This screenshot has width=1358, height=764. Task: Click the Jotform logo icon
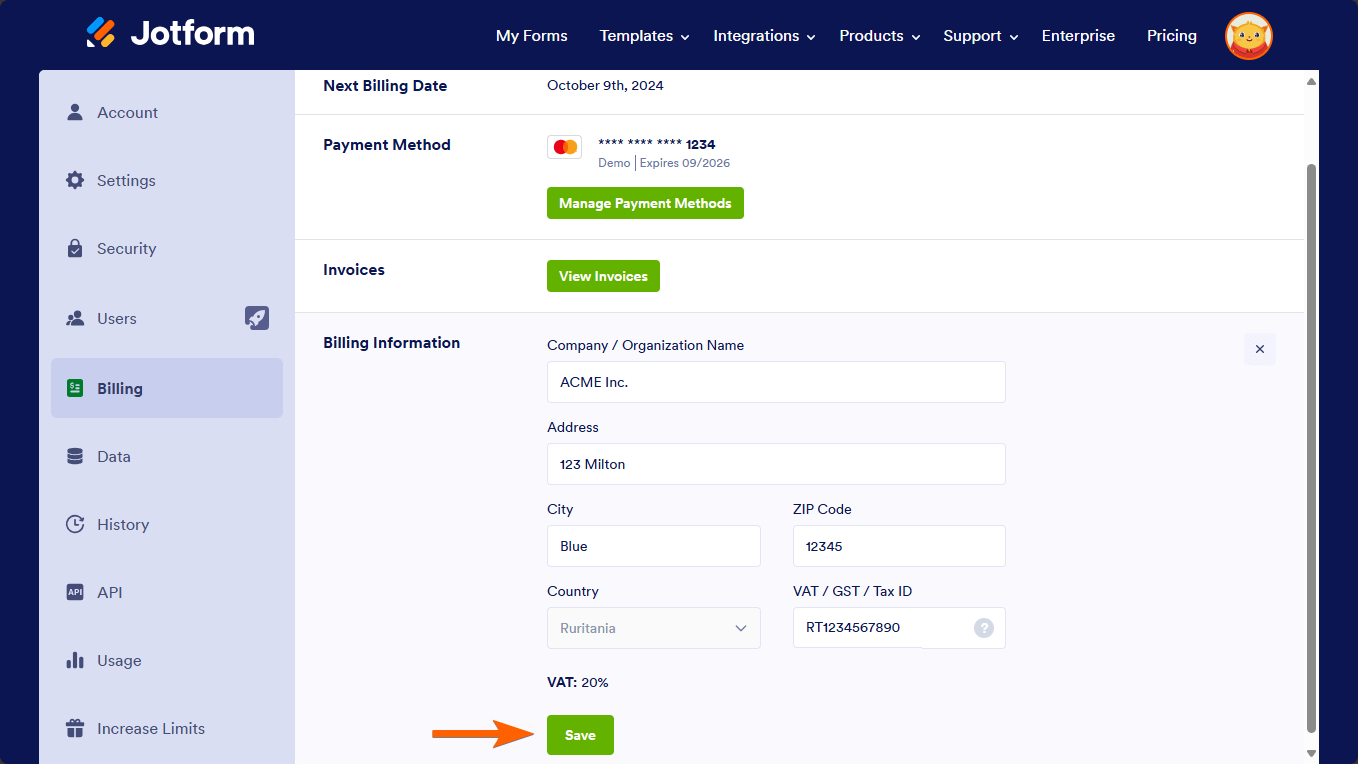pos(101,33)
